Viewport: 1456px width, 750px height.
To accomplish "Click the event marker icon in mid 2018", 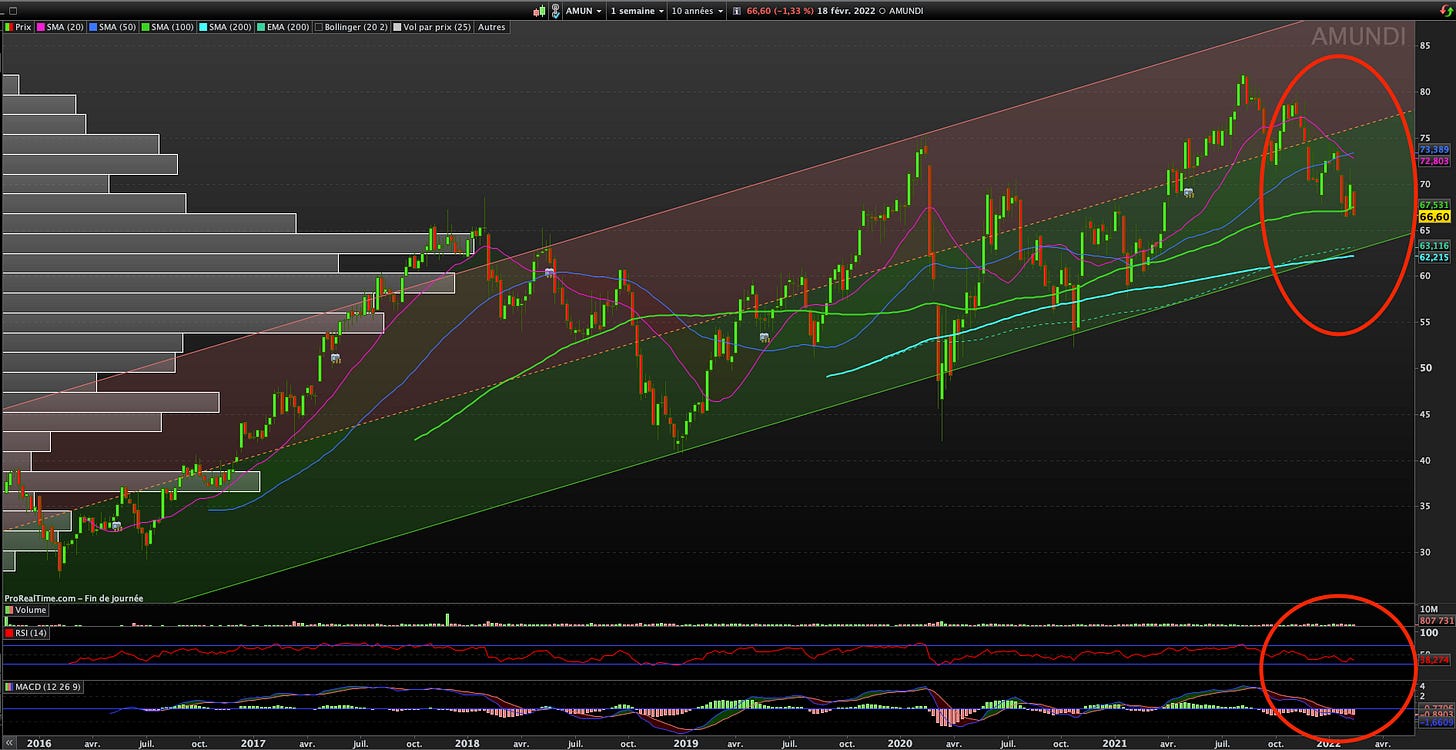I will (549, 272).
